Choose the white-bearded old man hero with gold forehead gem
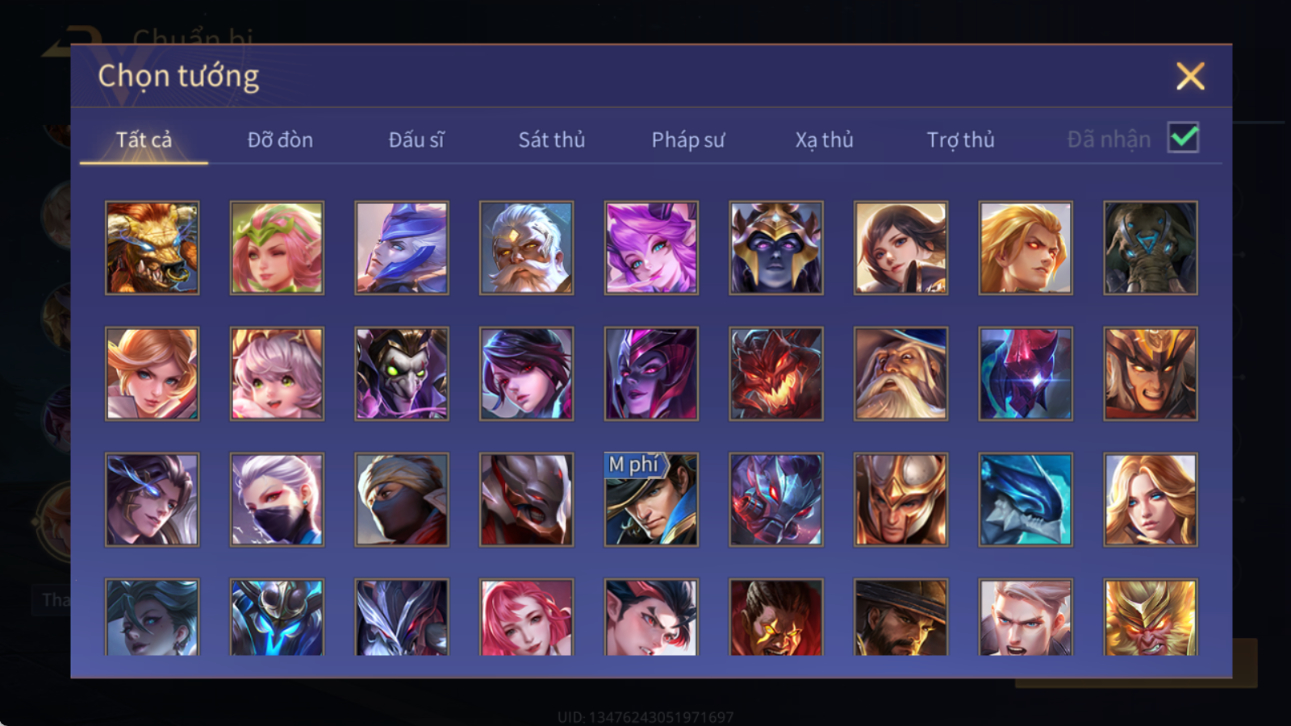This screenshot has height=726, width=1291. [x=526, y=248]
